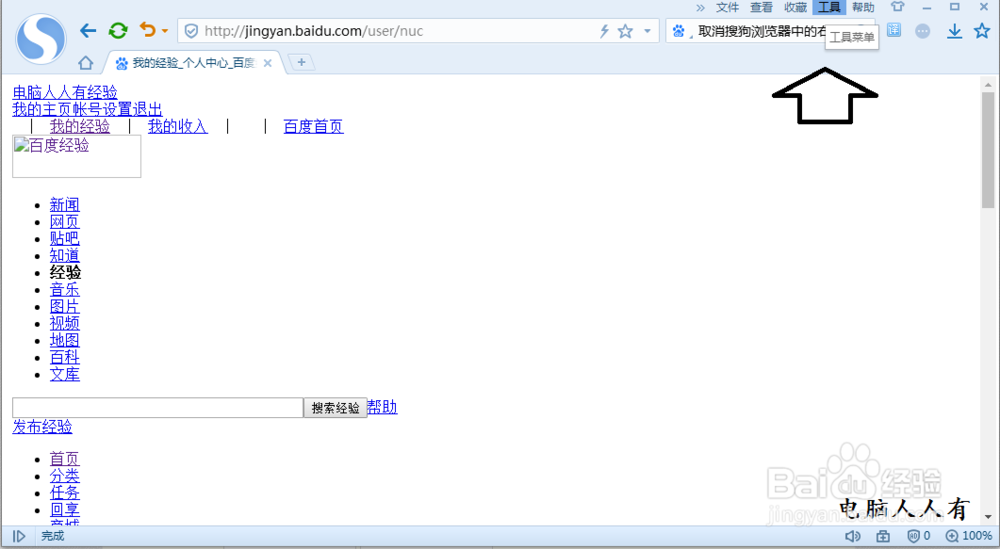Open the 我的经验 link
The height and width of the screenshot is (549, 1000).
click(80, 126)
